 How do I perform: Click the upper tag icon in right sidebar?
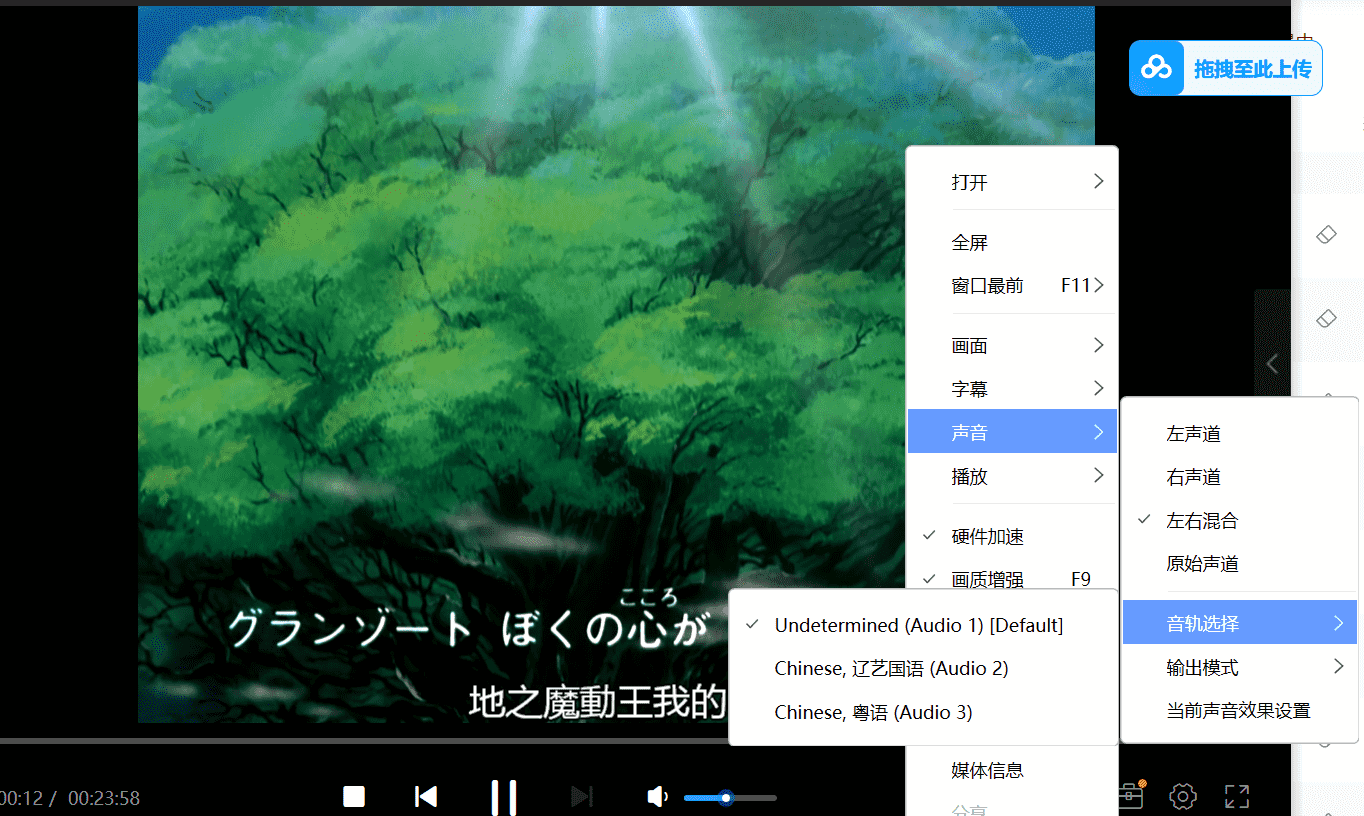tap(1326, 234)
